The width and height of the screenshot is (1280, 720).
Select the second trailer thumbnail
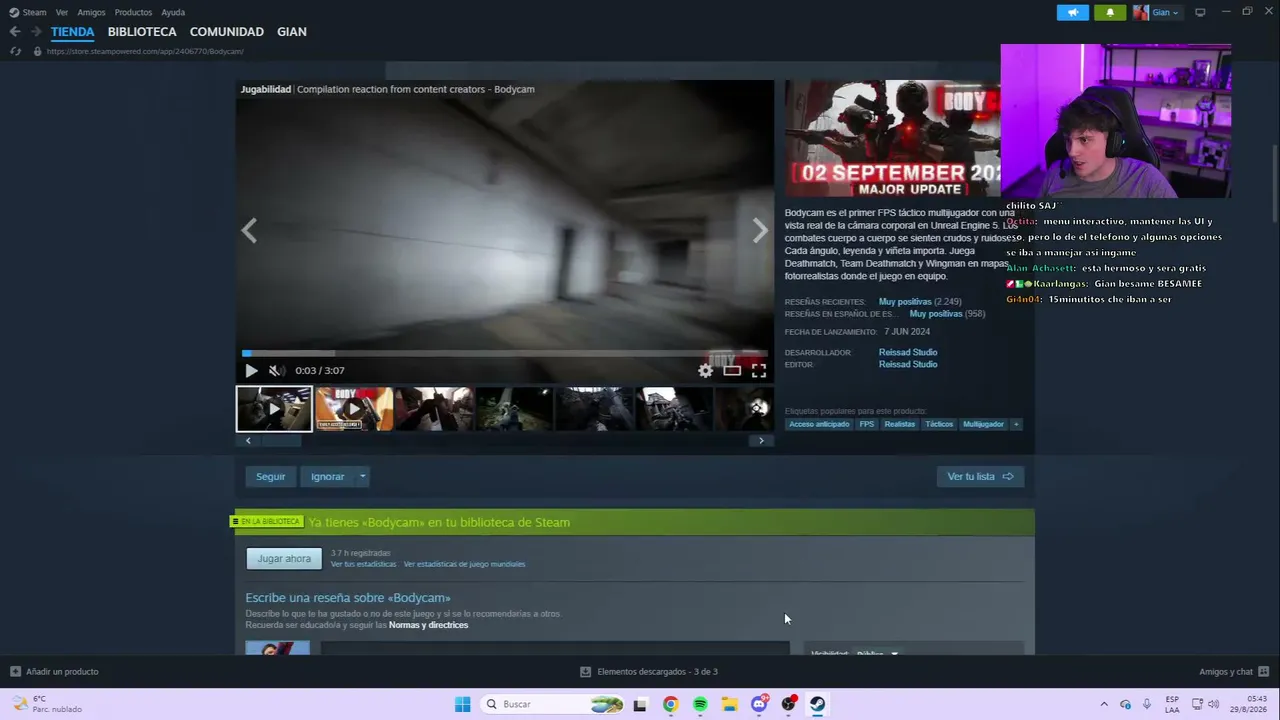click(x=354, y=409)
